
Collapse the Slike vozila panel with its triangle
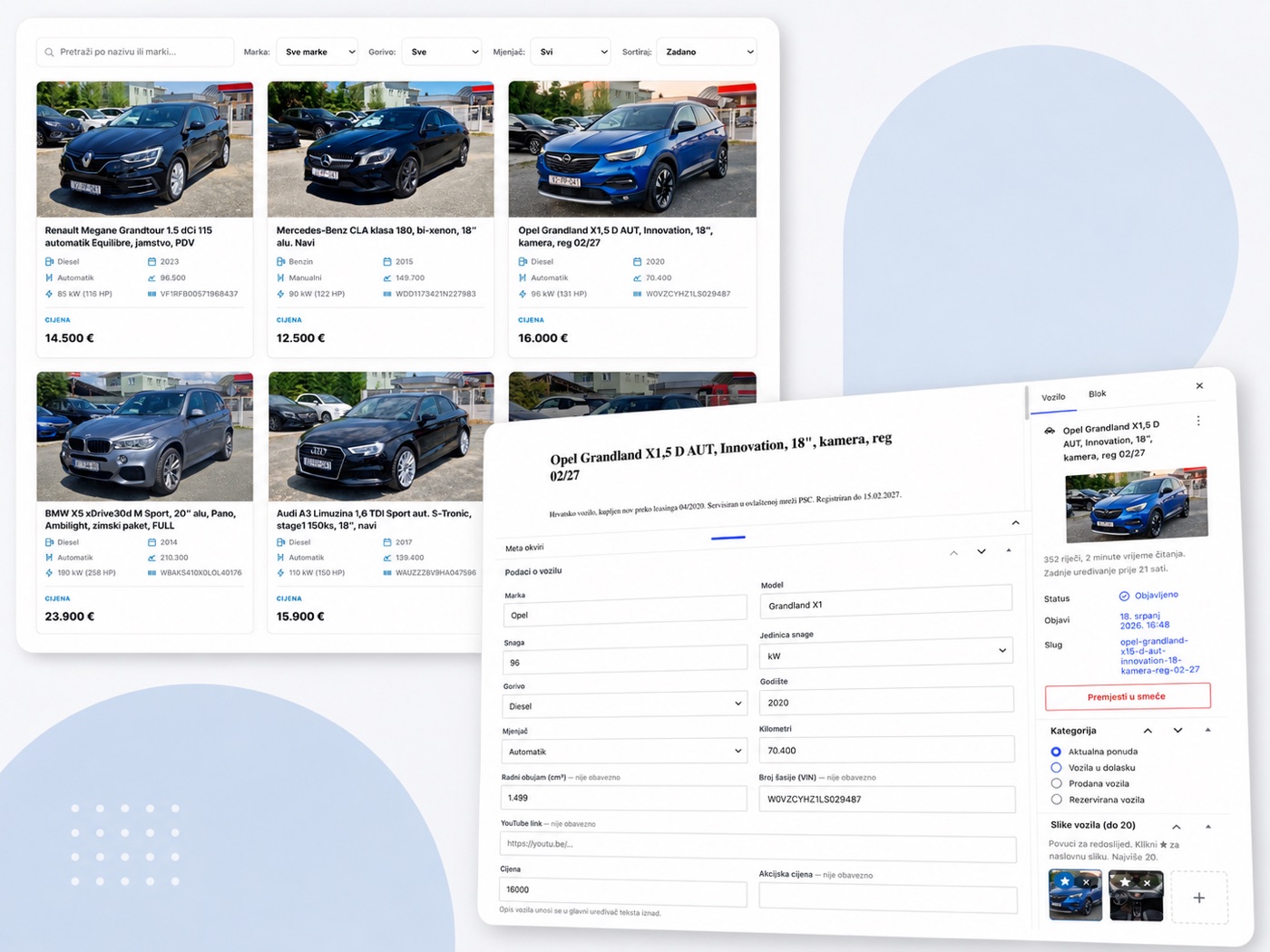[1208, 827]
